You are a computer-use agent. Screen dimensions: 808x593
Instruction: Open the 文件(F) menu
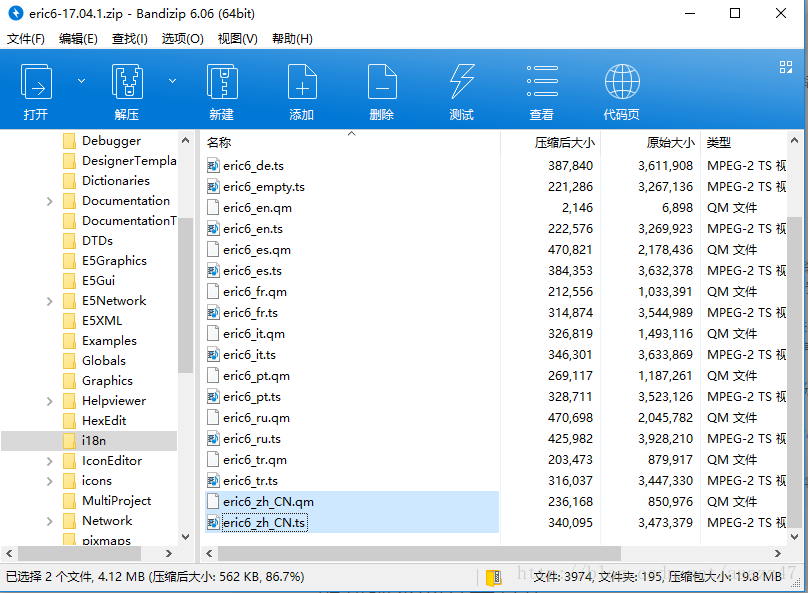pos(26,38)
